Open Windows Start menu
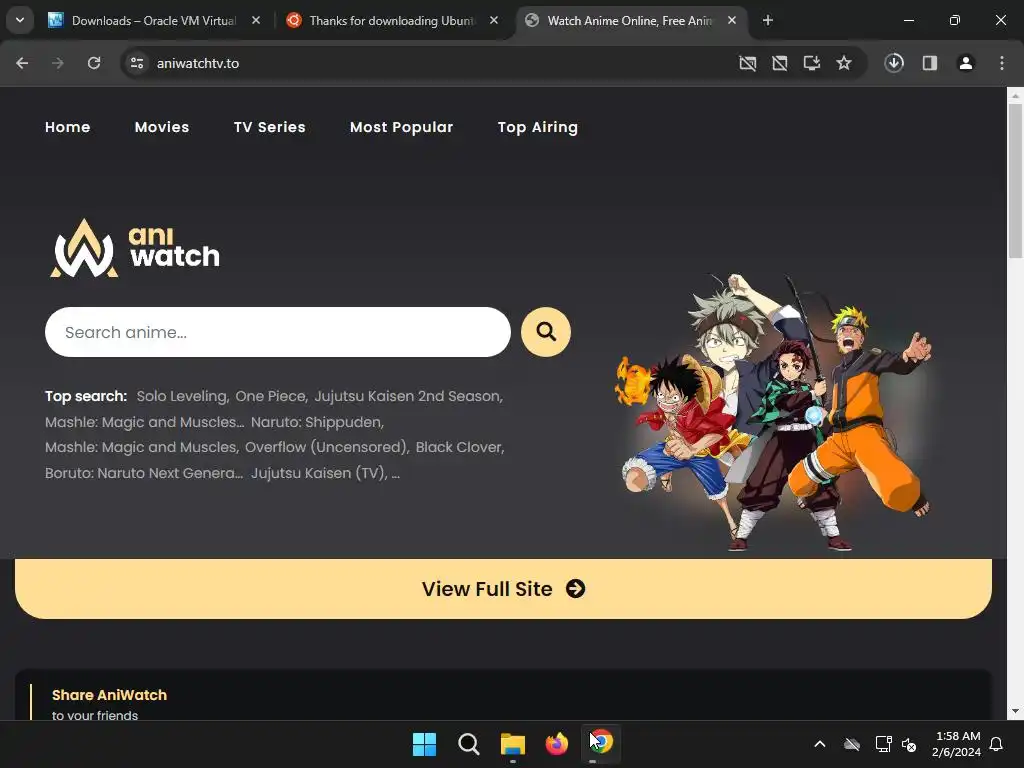The height and width of the screenshot is (768, 1024). pyautogui.click(x=424, y=743)
